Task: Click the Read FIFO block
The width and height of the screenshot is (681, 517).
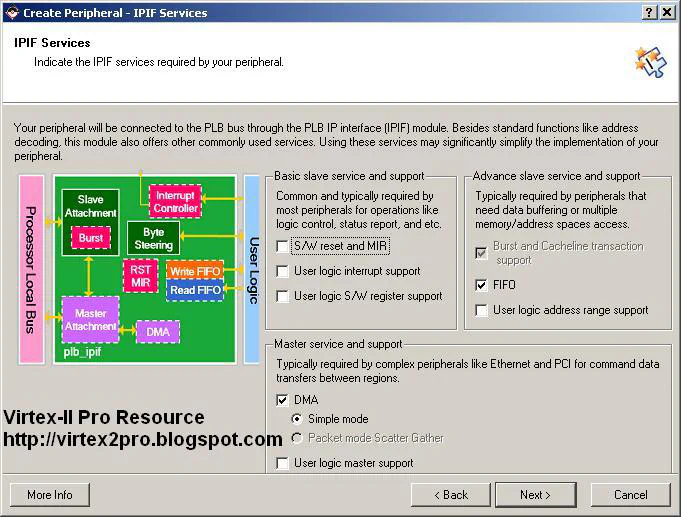Action: (195, 290)
